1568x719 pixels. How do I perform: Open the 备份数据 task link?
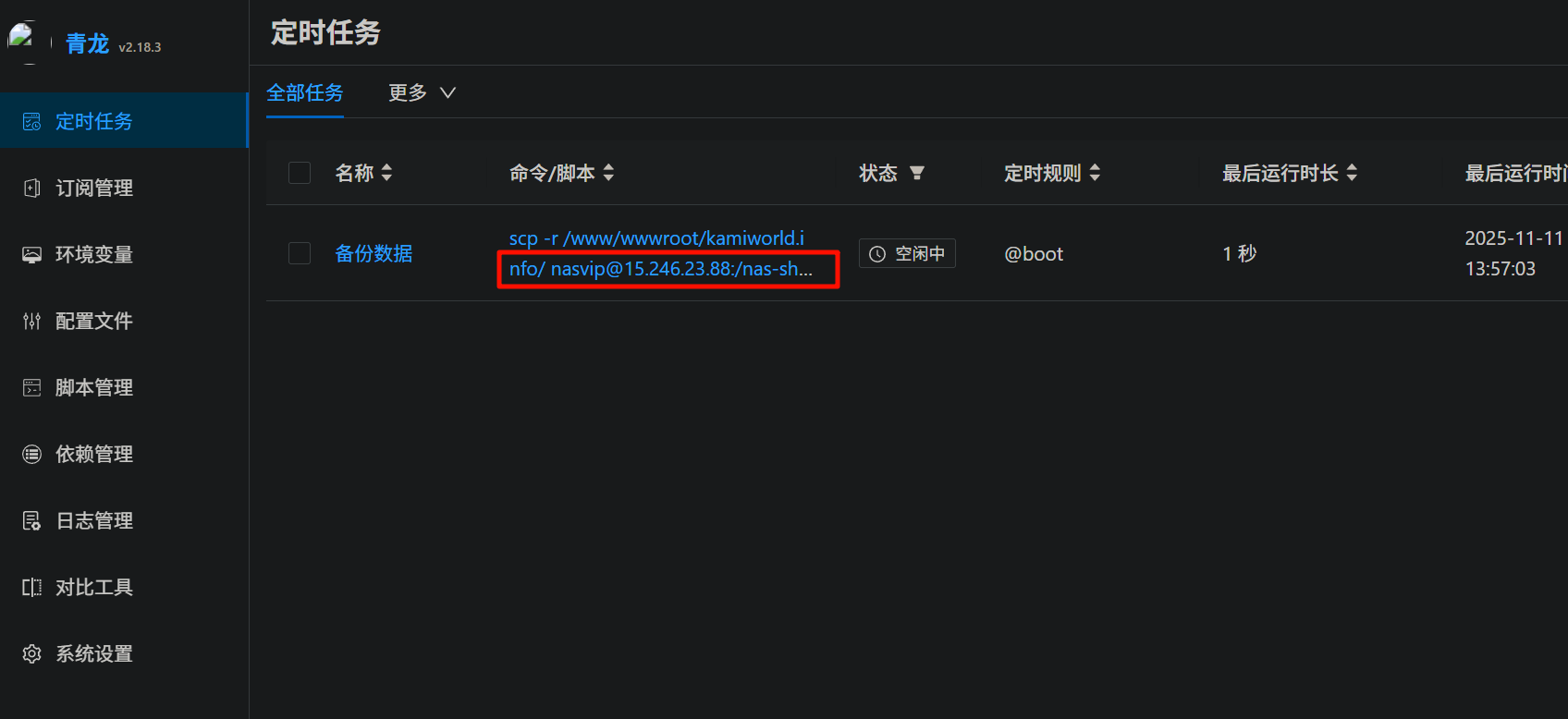[374, 253]
